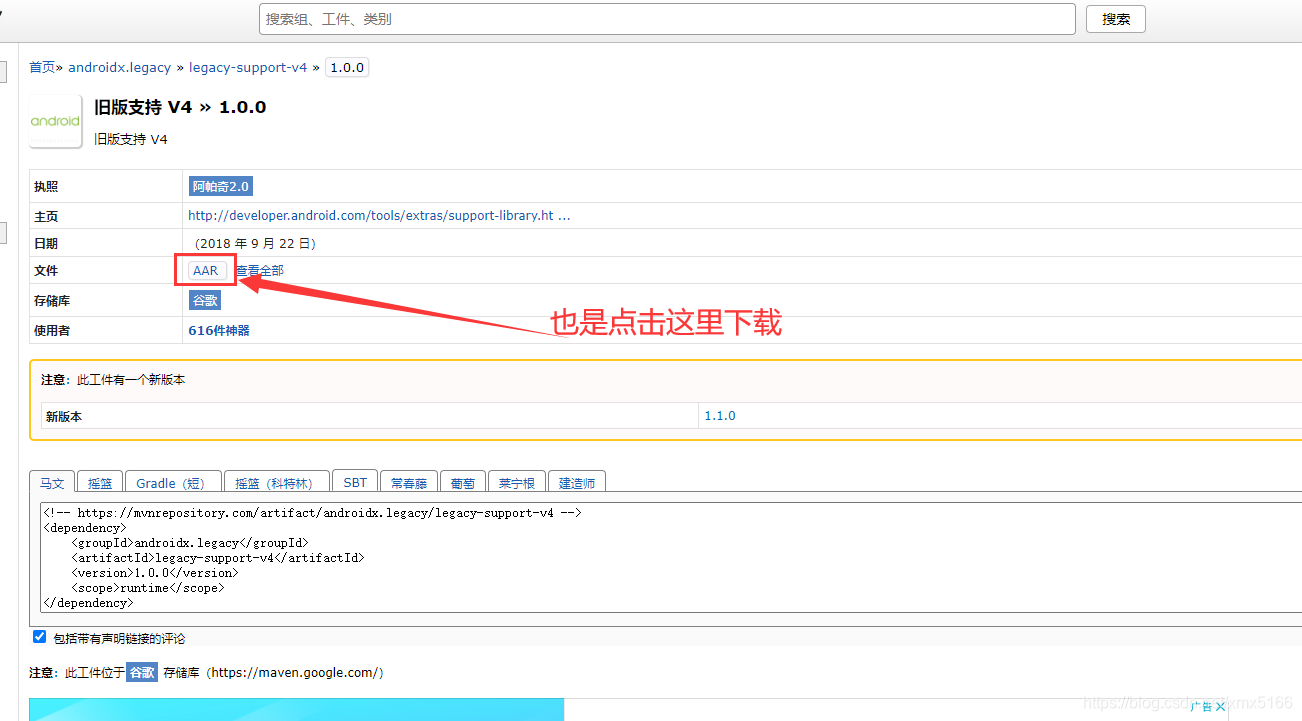1302x721 pixels.
Task: Open the developer.android.com homepage link
Action: click(379, 215)
